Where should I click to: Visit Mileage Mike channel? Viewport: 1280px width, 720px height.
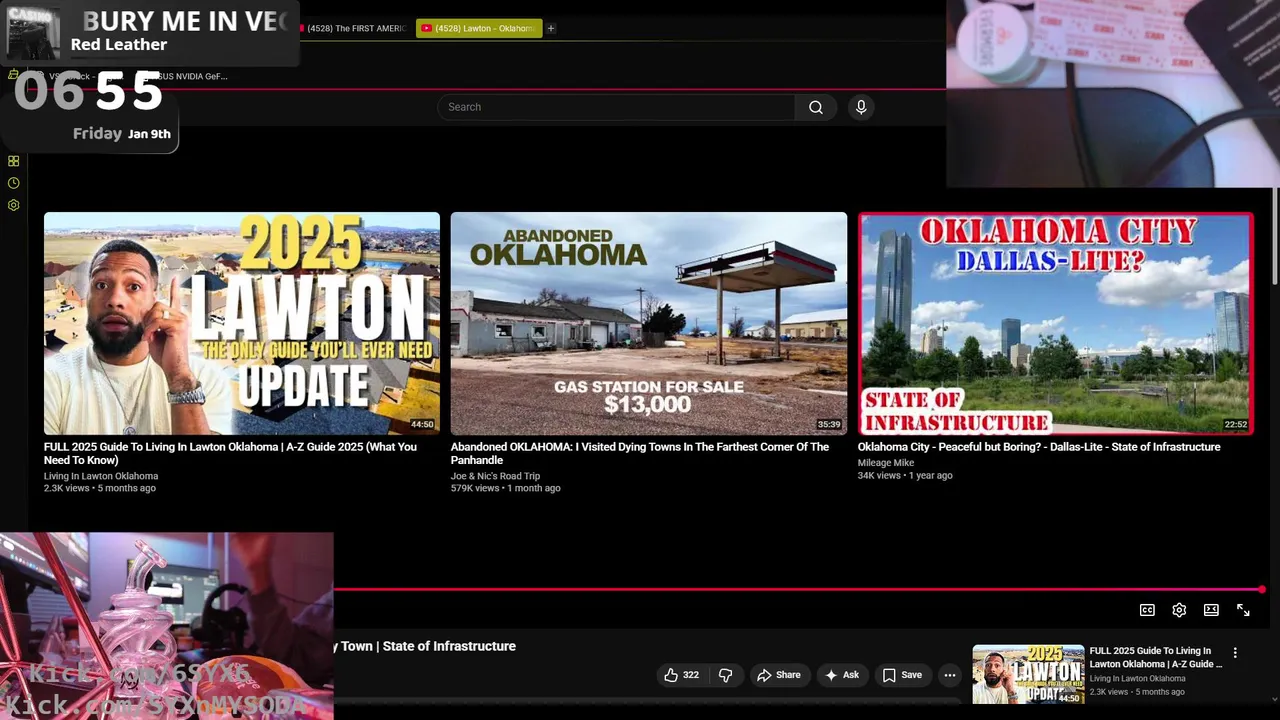(x=886, y=463)
